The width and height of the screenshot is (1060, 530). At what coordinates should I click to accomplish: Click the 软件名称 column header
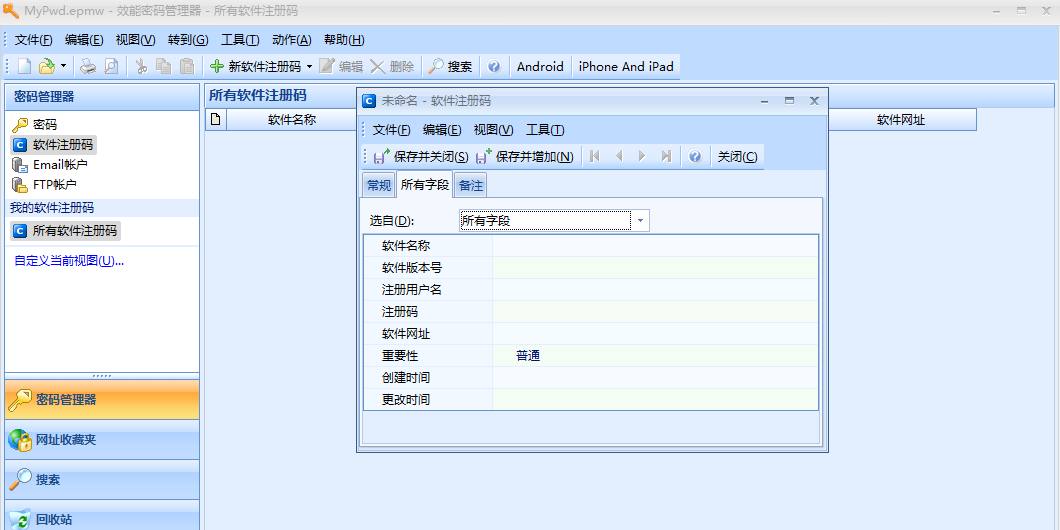click(292, 120)
